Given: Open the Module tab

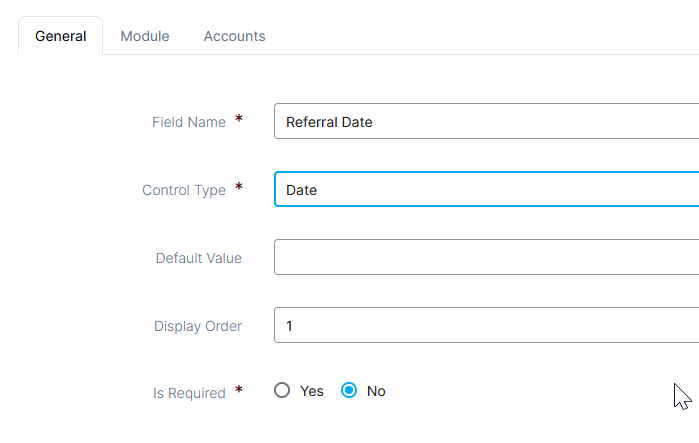Looking at the screenshot, I should (145, 36).
